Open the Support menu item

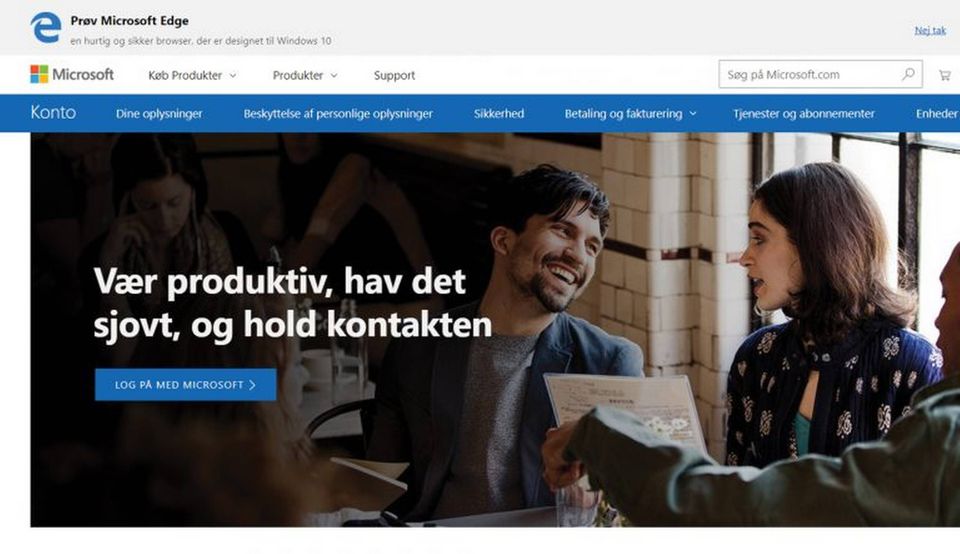tap(394, 75)
